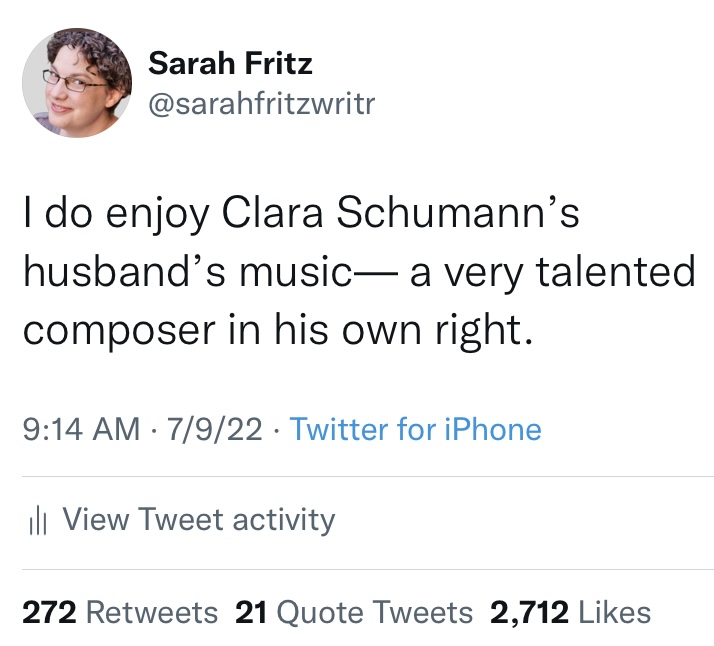This screenshot has width=714, height=646.
Task: Click the 2,712 like count number
Action: click(x=527, y=612)
